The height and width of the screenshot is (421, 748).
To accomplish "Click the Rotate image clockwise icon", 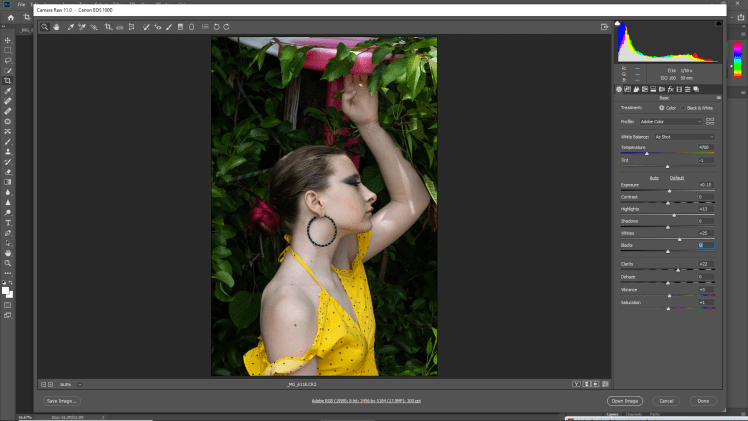I will coord(227,27).
